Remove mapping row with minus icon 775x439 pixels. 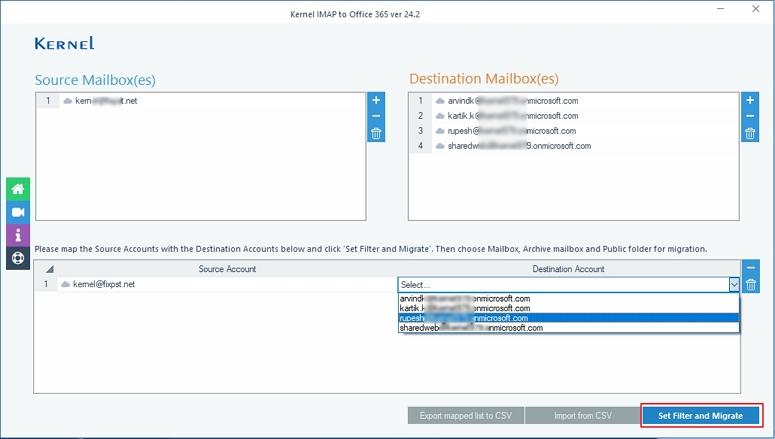[751, 268]
